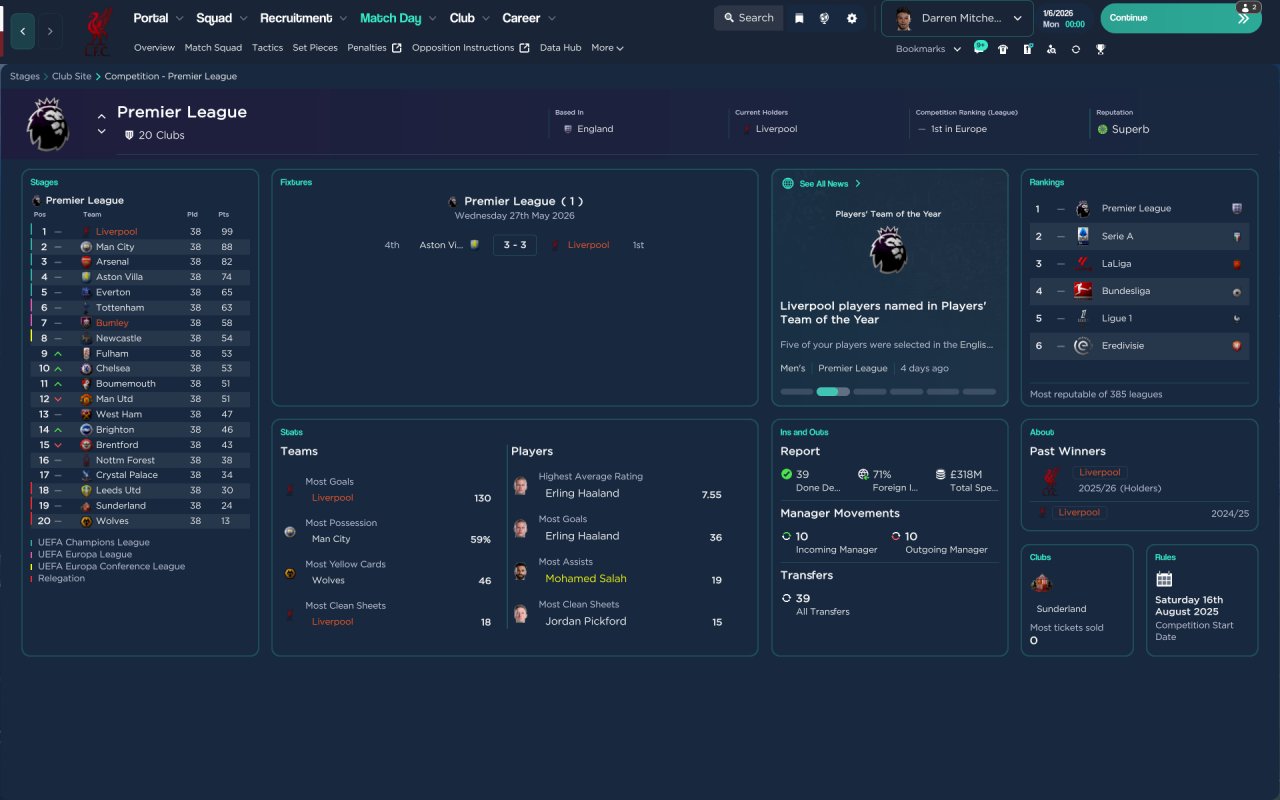The width and height of the screenshot is (1280, 800).
Task: Click the first news carousel indicator
Action: click(796, 392)
